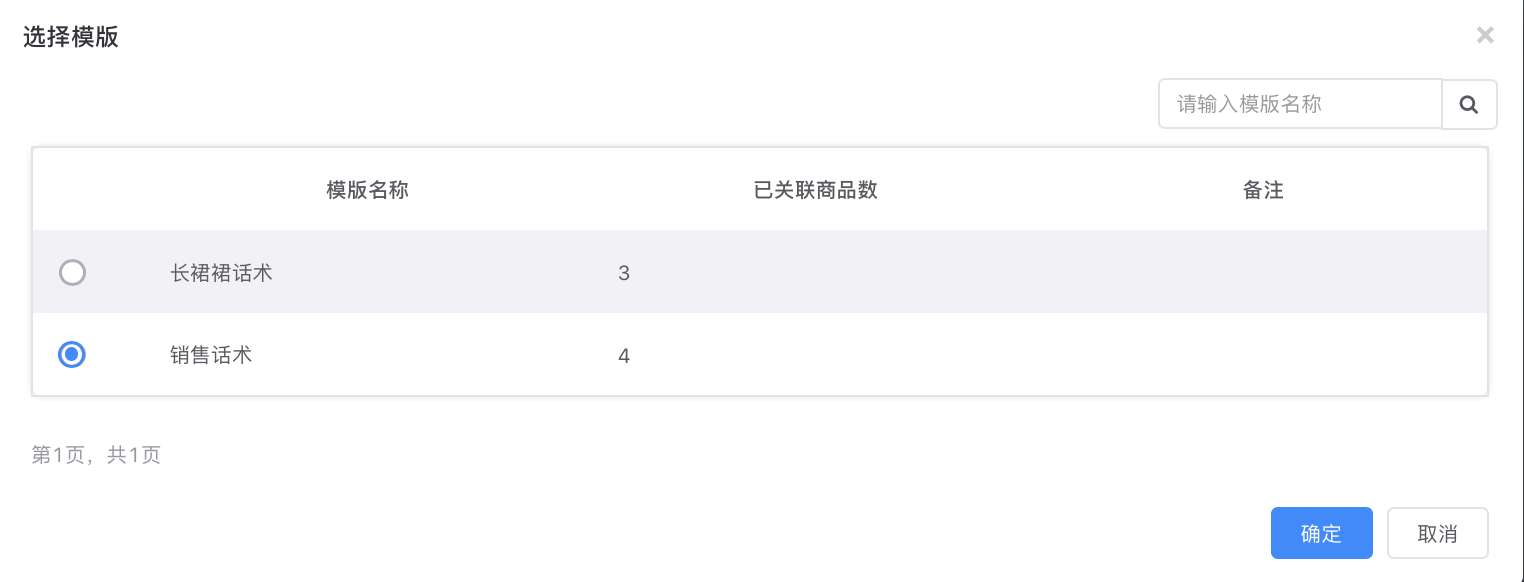Image resolution: width=1524 pixels, height=582 pixels.
Task: Click the 模版名称 column header
Action: (367, 190)
